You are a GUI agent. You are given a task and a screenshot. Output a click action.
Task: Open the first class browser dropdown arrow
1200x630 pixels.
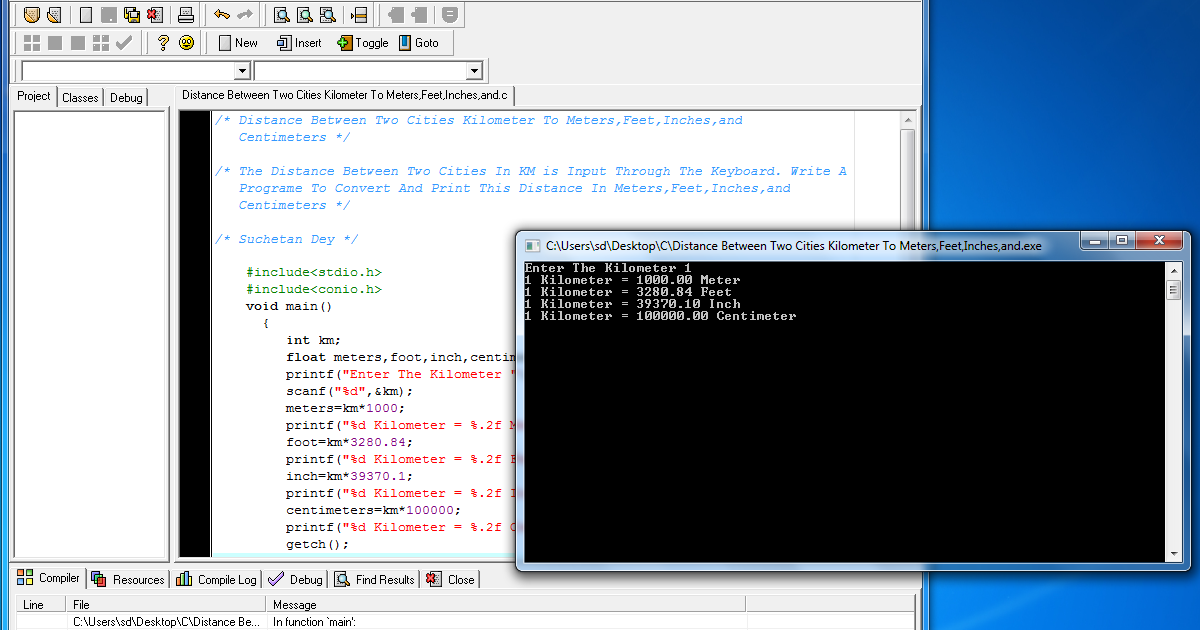(241, 71)
